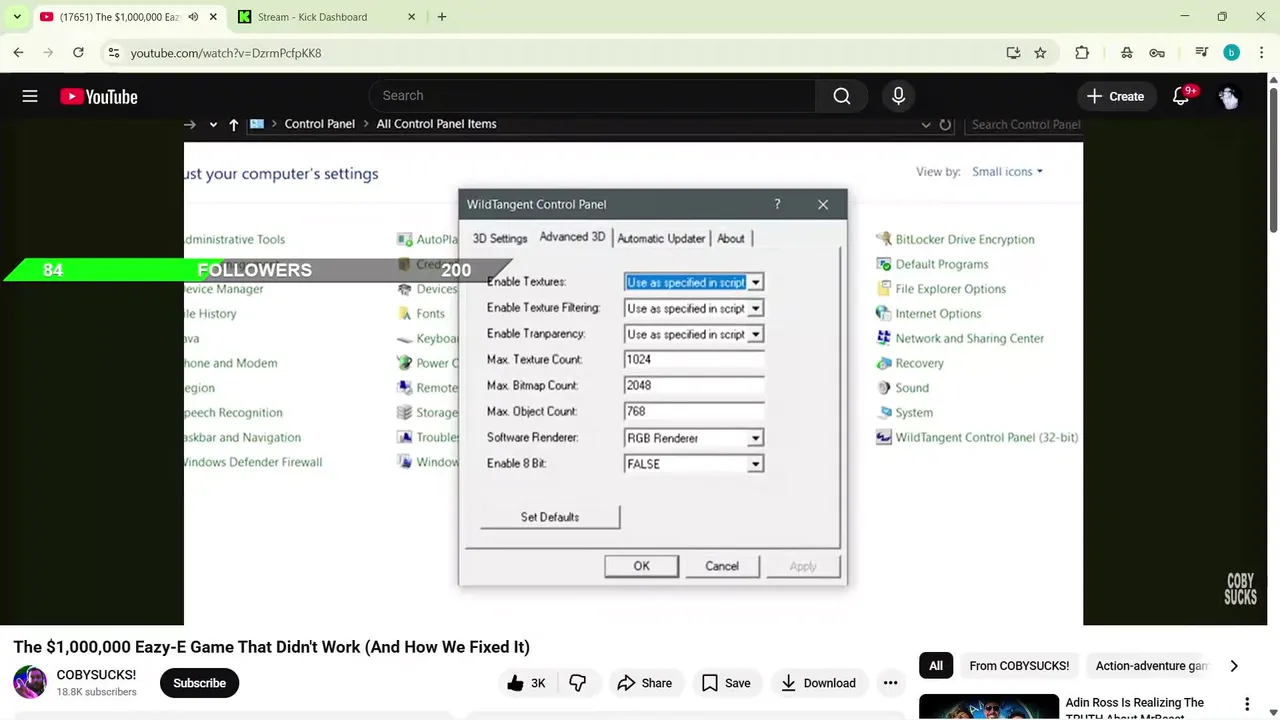Open Chrome extensions puzzle icon
Image resolution: width=1280 pixels, height=720 pixels.
[1082, 53]
